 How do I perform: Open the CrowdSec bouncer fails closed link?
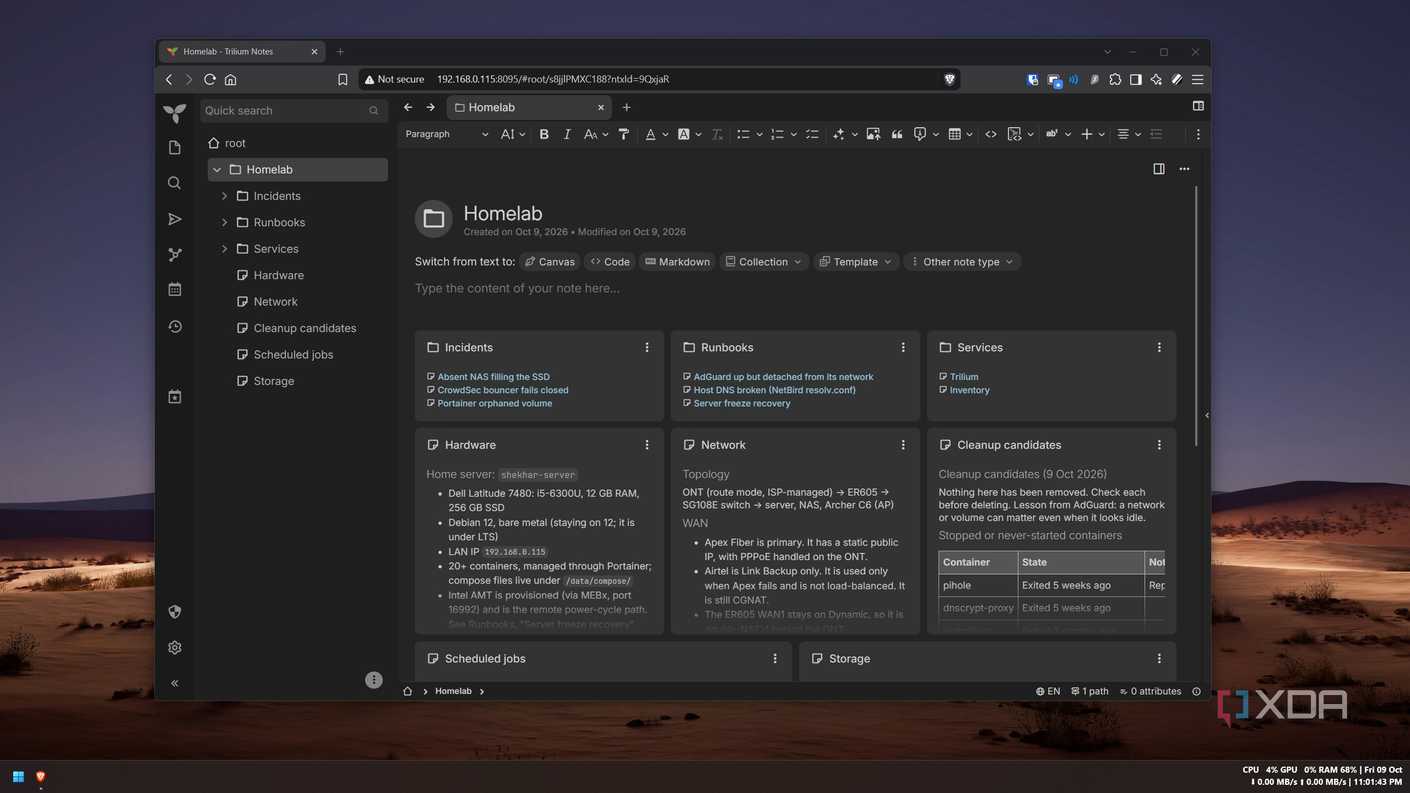(503, 390)
